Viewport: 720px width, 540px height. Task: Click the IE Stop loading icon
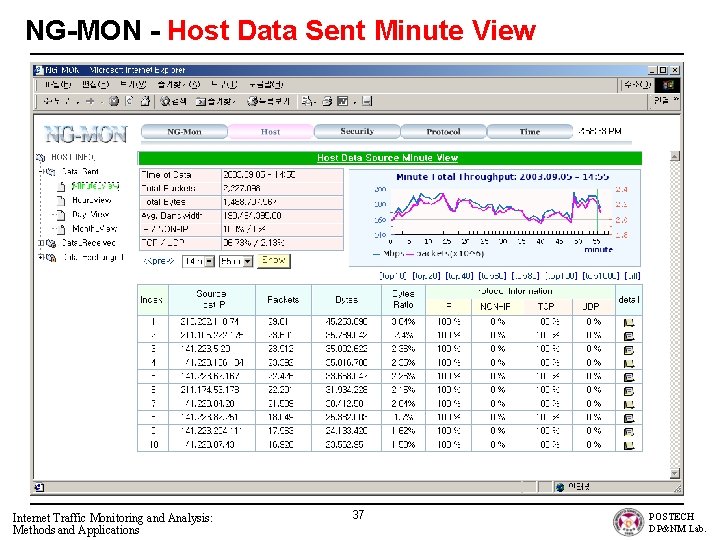tap(114, 101)
